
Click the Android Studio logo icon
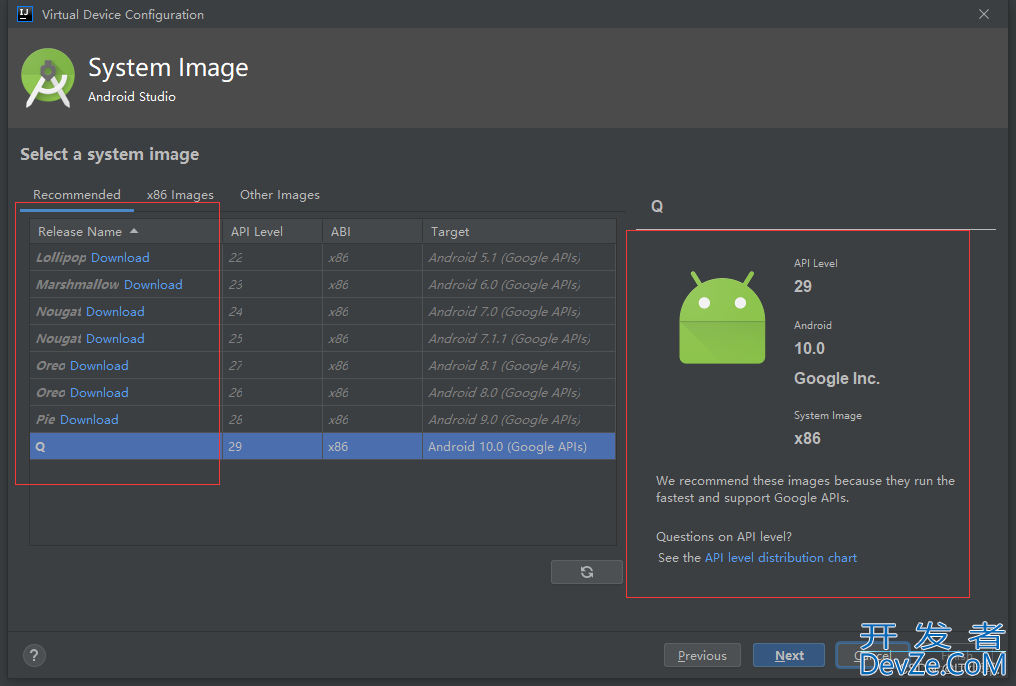click(47, 78)
